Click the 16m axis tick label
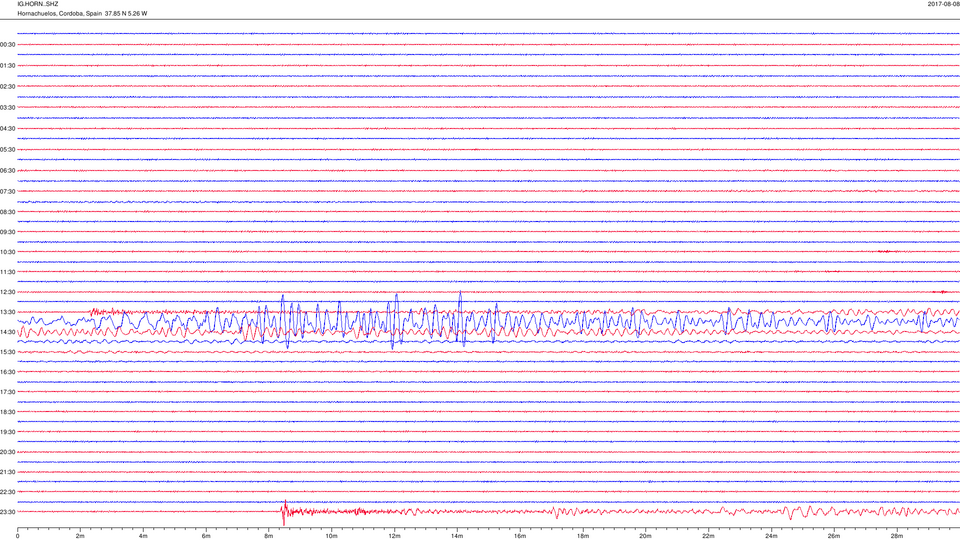The height and width of the screenshot is (540, 960). click(520, 536)
